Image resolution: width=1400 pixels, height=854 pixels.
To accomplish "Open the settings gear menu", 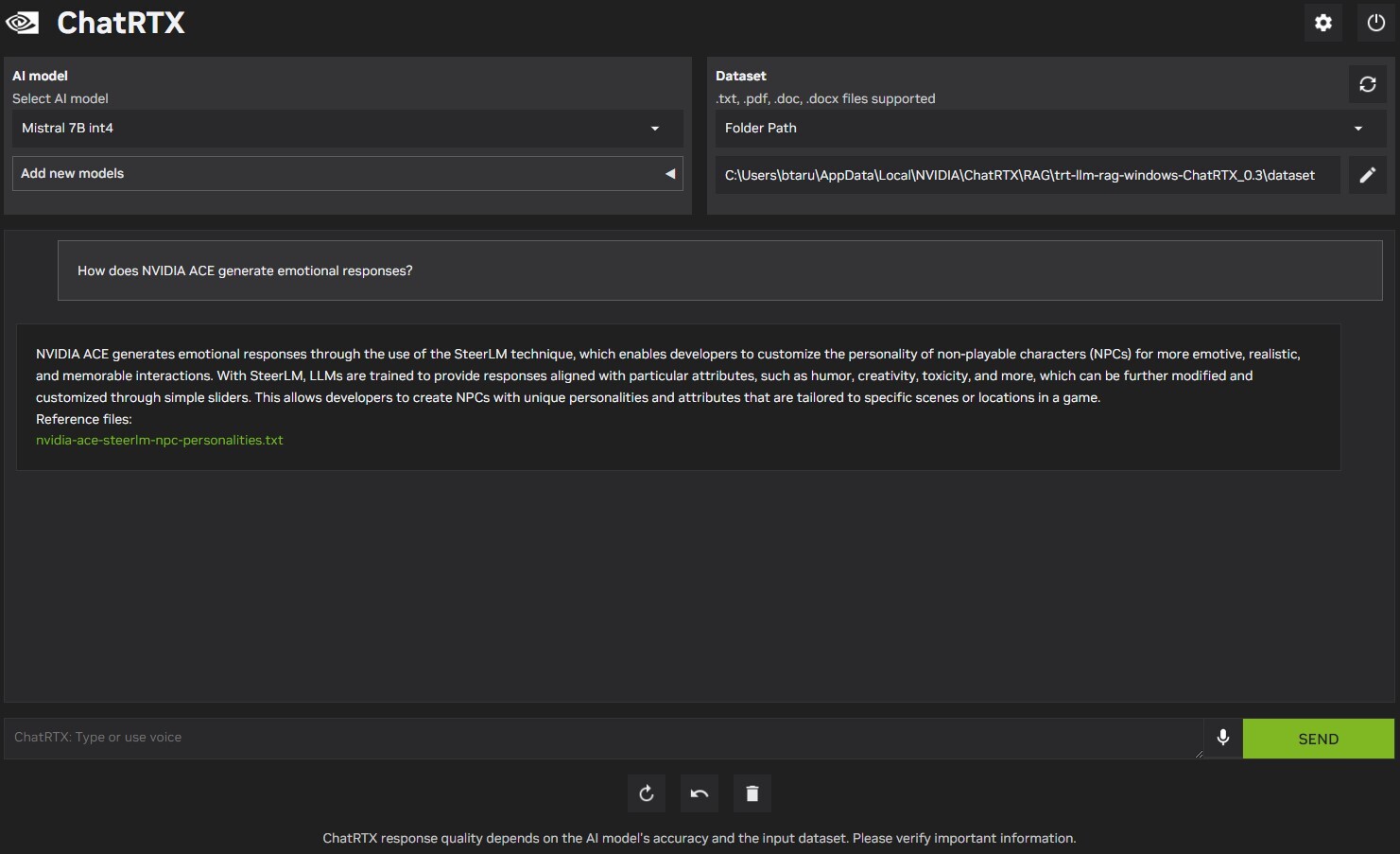I will pyautogui.click(x=1323, y=23).
